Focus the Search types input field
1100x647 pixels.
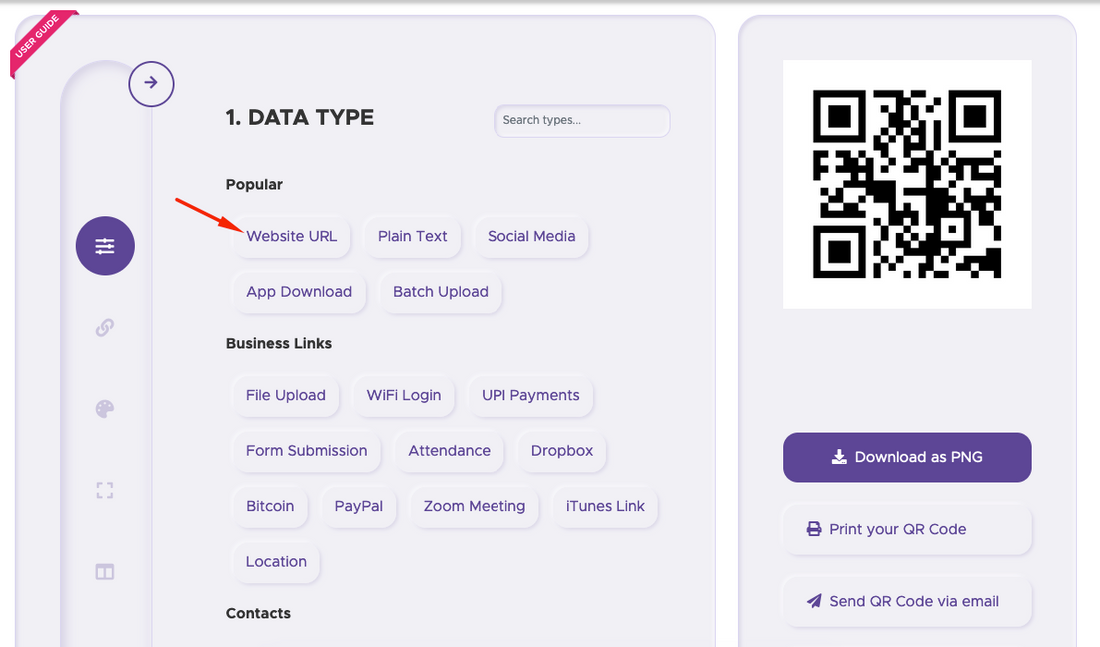[582, 120]
